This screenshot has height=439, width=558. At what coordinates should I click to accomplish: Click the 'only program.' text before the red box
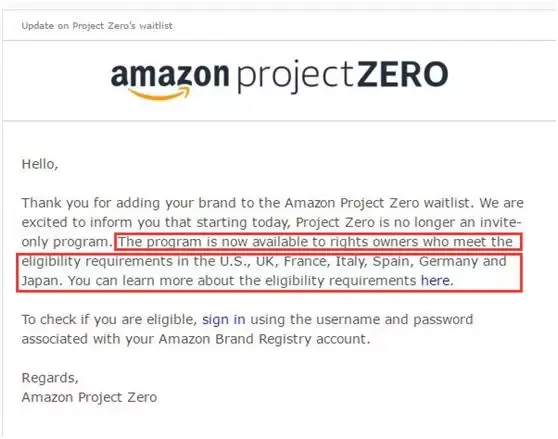pos(67,242)
